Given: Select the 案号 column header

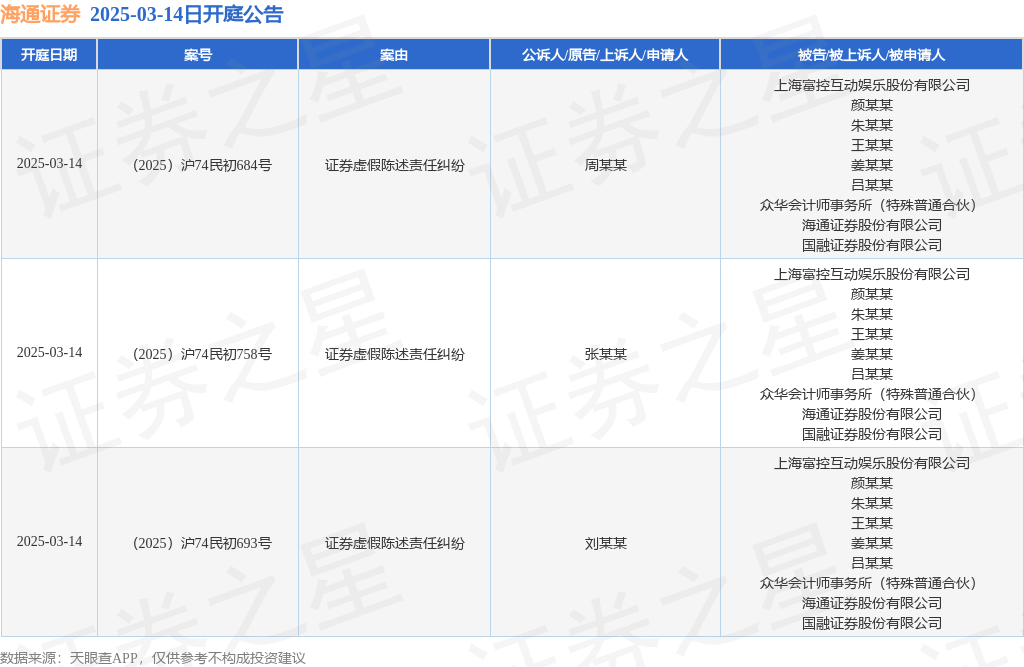Looking at the screenshot, I should coord(198,55).
